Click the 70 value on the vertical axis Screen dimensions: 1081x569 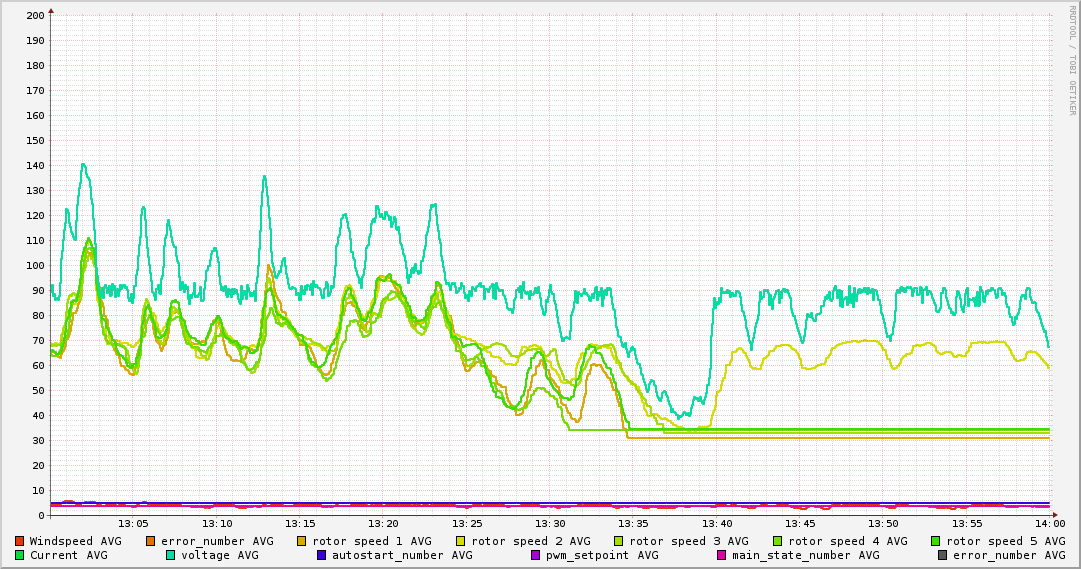(39, 341)
